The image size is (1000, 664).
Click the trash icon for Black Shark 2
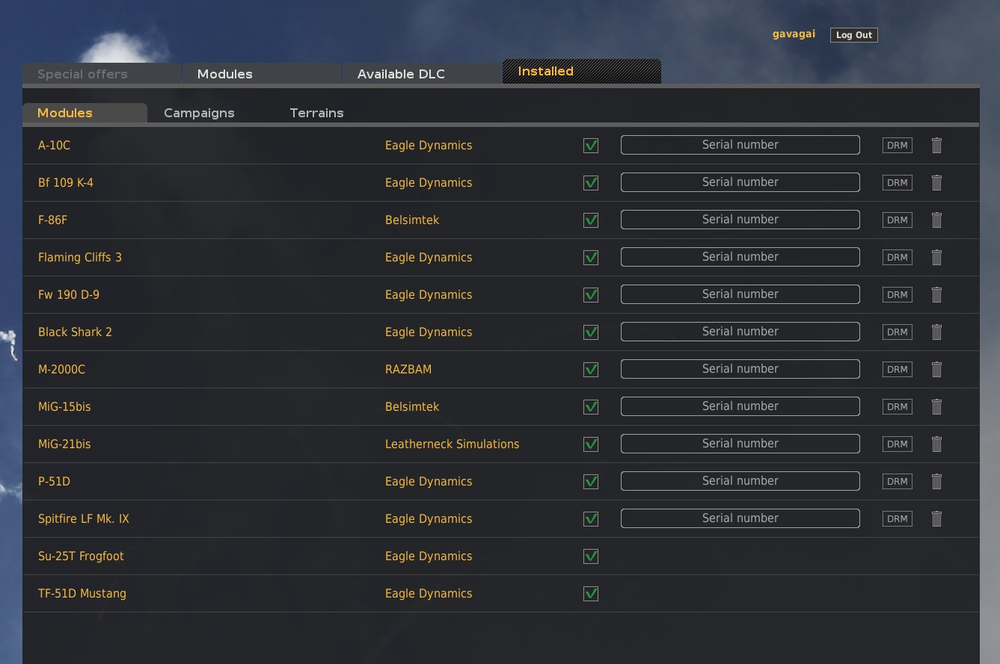click(x=937, y=332)
